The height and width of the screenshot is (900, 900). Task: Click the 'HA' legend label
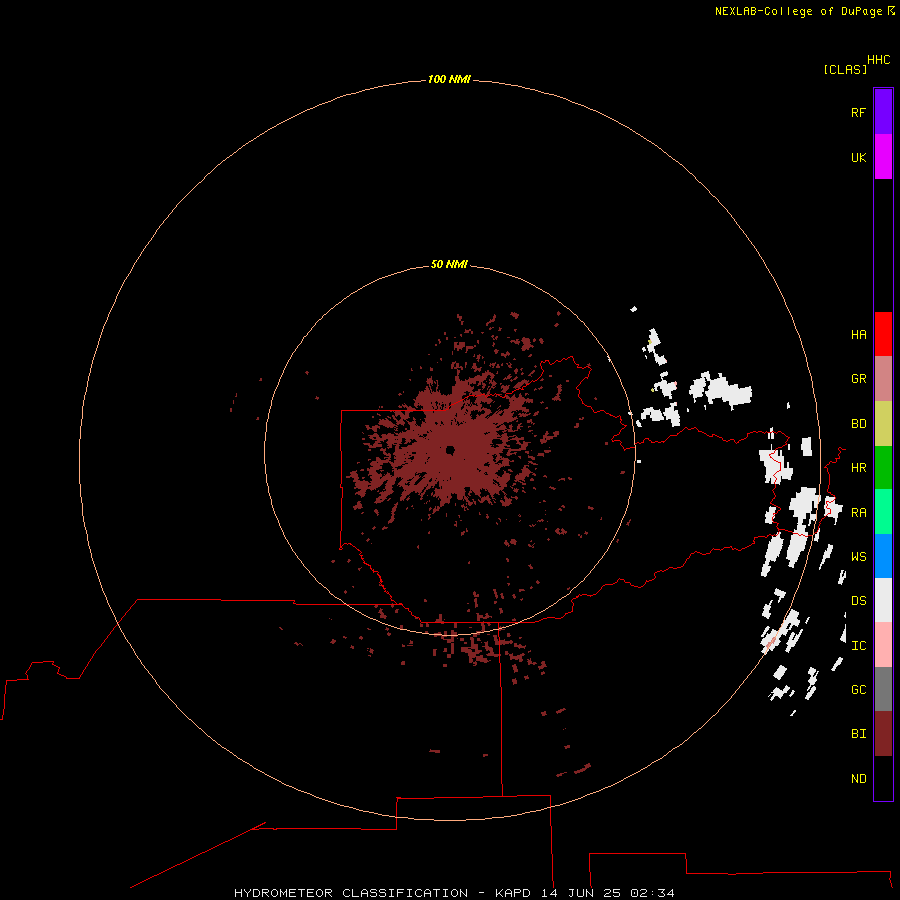(858, 335)
